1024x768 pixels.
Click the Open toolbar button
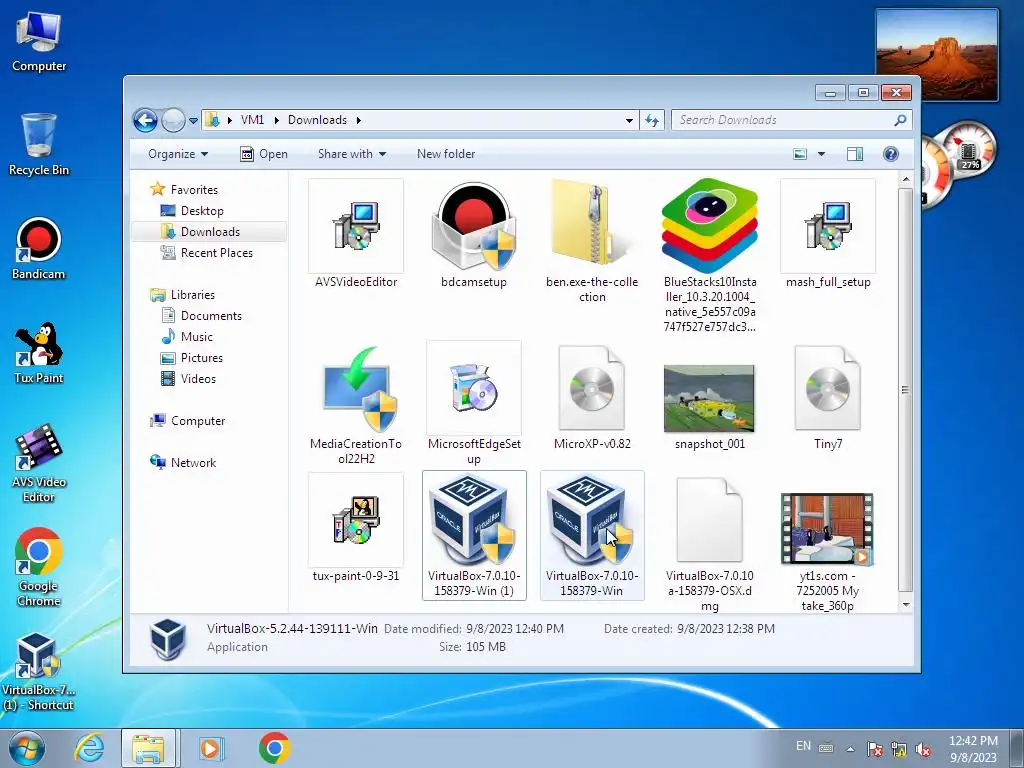click(264, 154)
